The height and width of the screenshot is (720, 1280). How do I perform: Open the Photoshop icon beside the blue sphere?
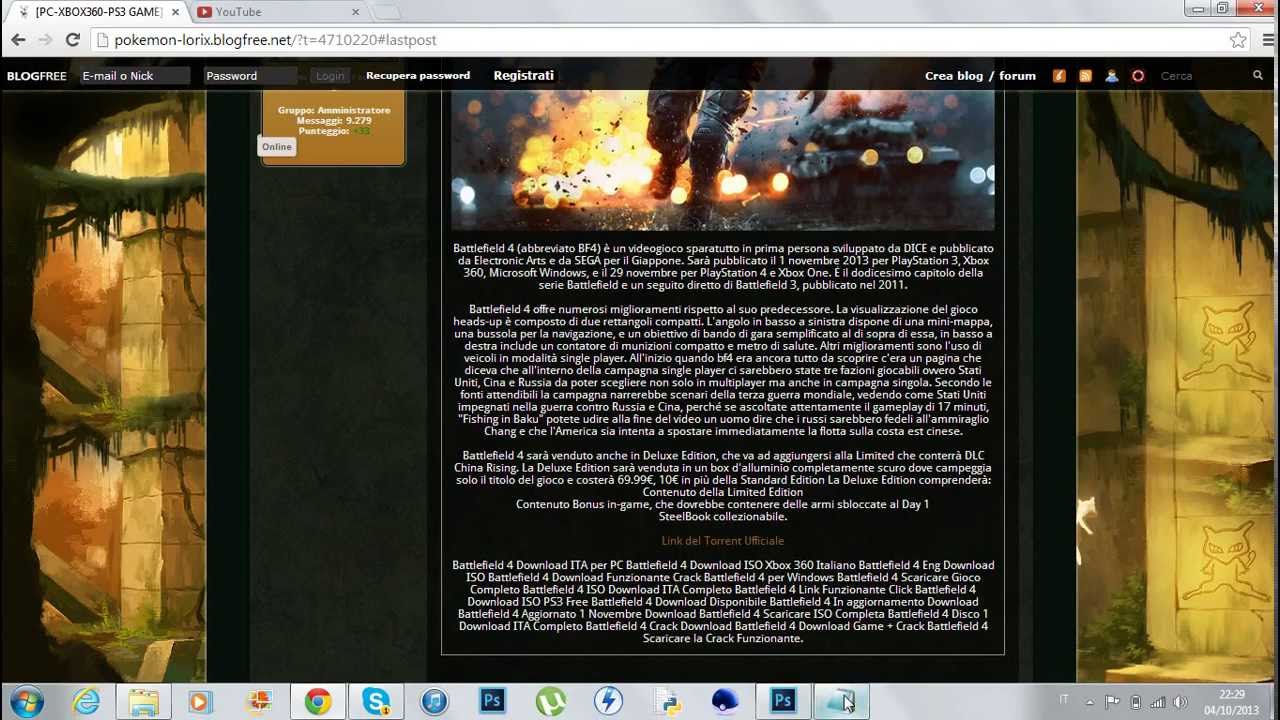783,701
